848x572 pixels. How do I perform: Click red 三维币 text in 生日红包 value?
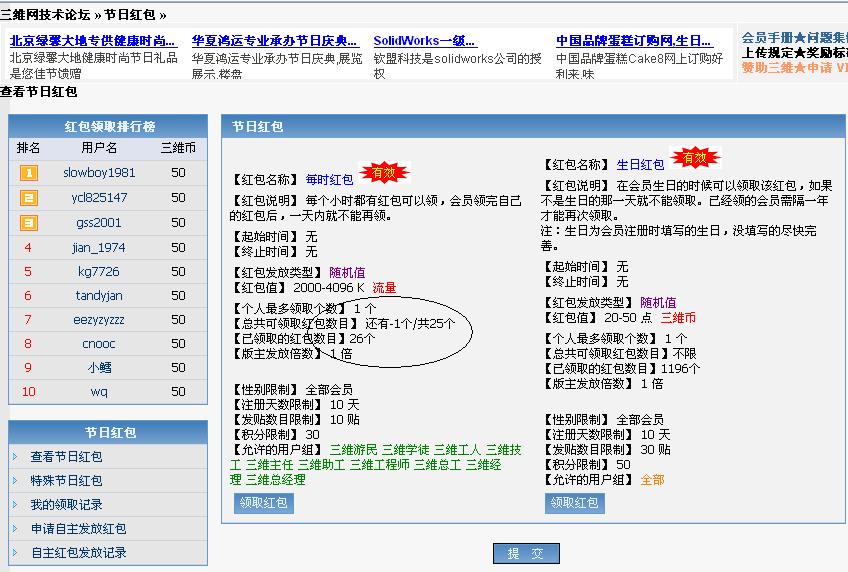click(678, 317)
